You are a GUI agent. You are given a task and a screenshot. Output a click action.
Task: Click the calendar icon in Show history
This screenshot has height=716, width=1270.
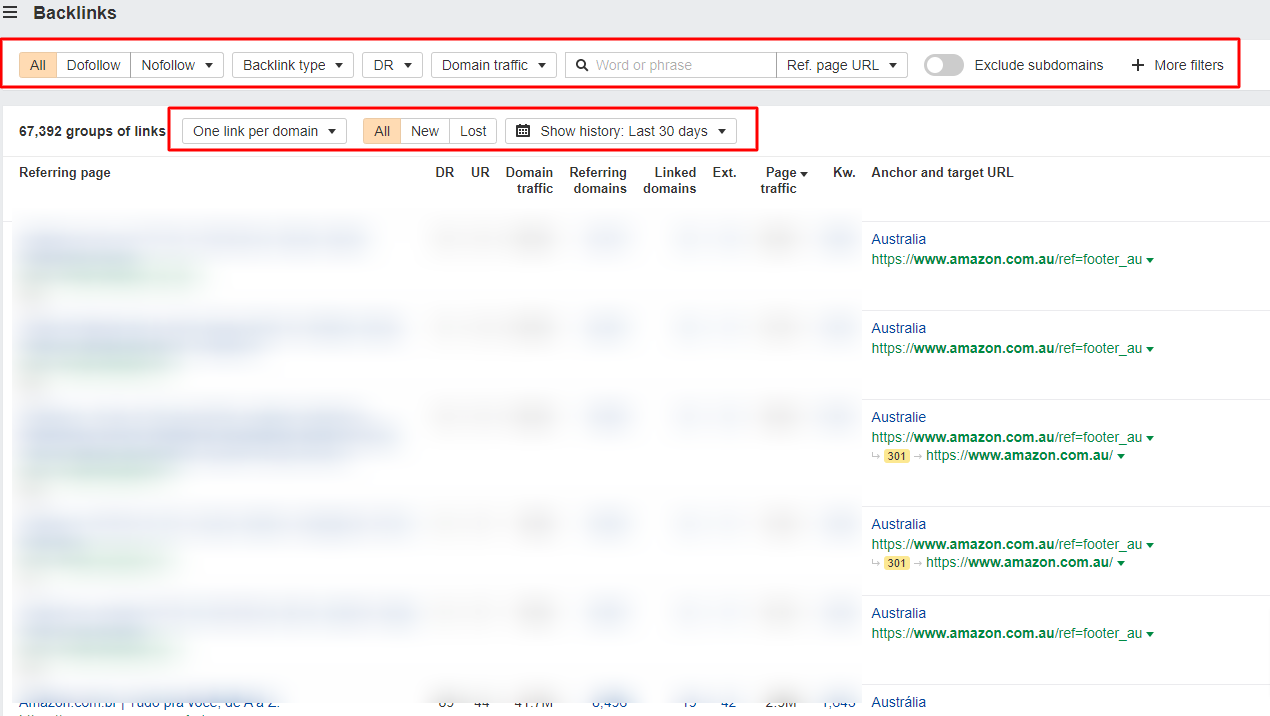coord(523,131)
